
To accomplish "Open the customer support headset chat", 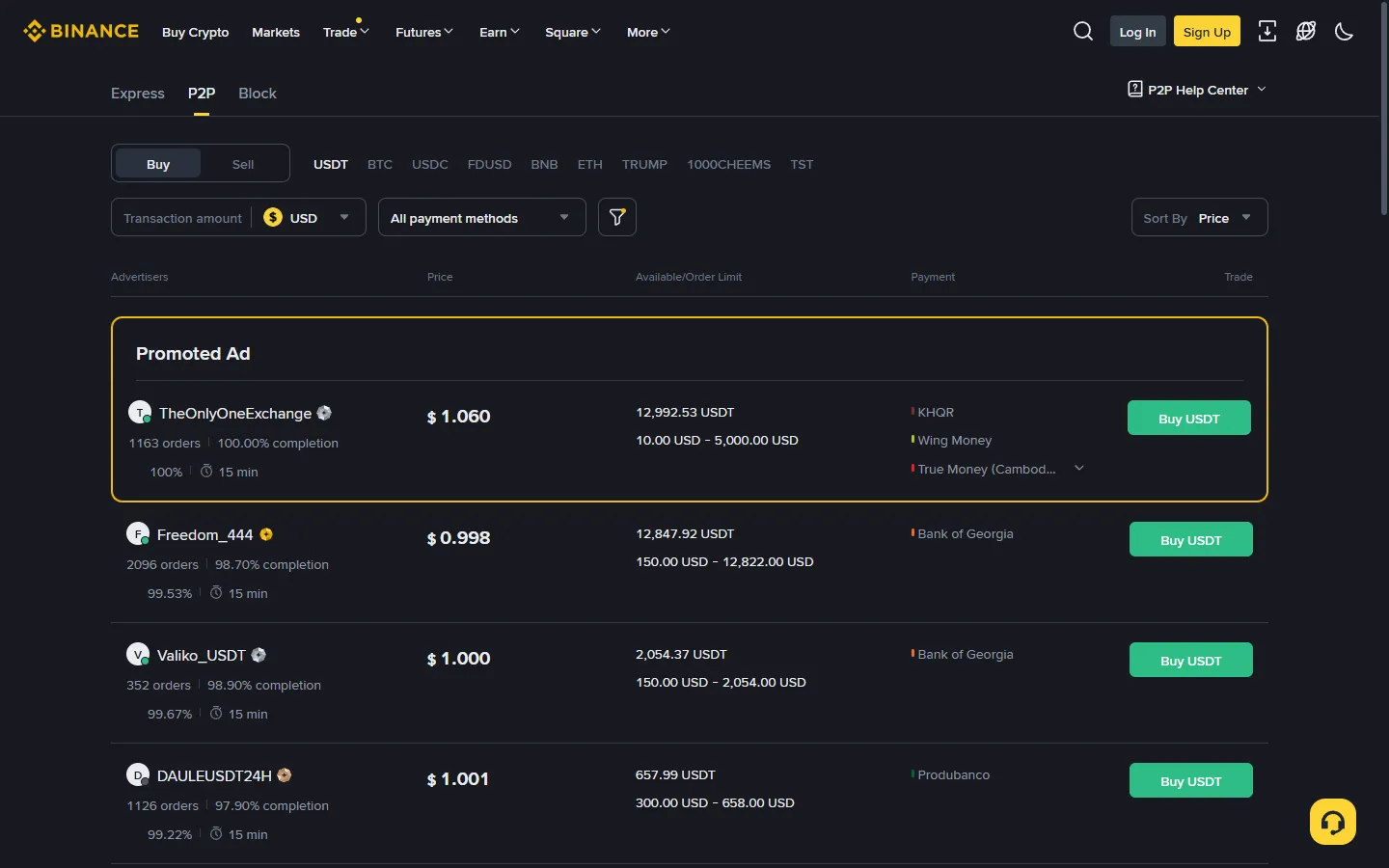I will click(x=1333, y=822).
